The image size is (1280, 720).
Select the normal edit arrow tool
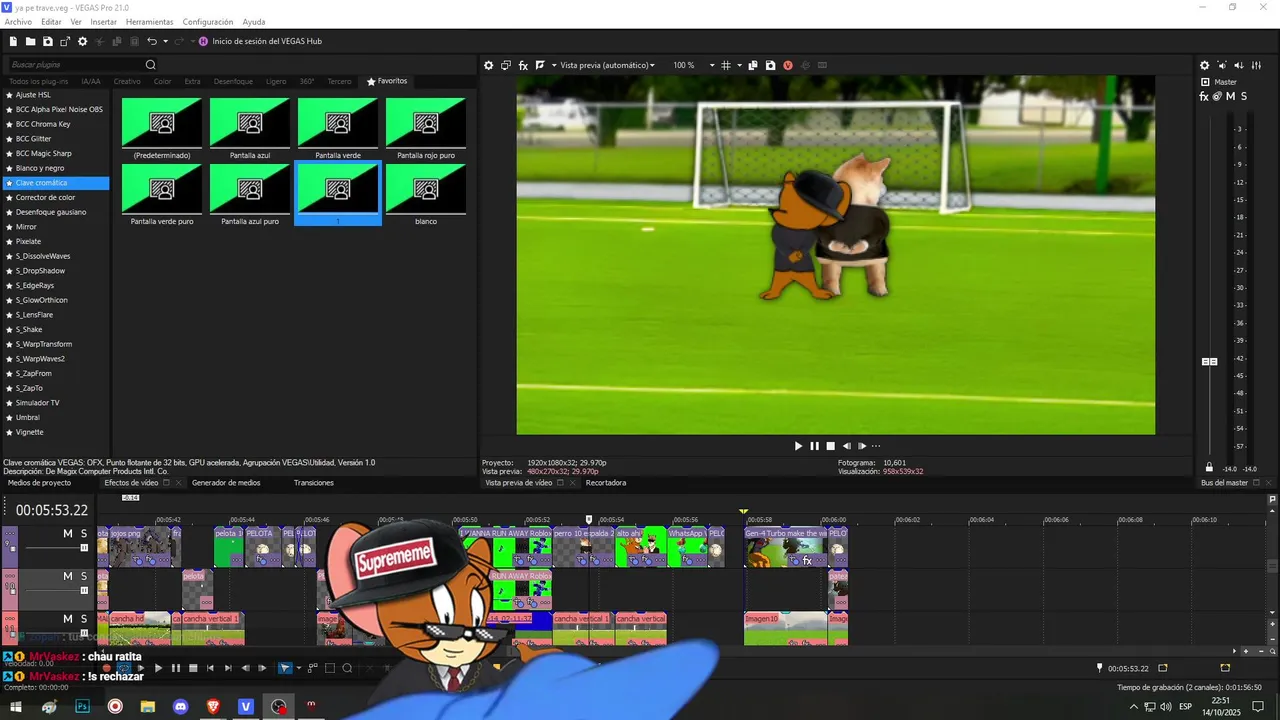(x=285, y=668)
